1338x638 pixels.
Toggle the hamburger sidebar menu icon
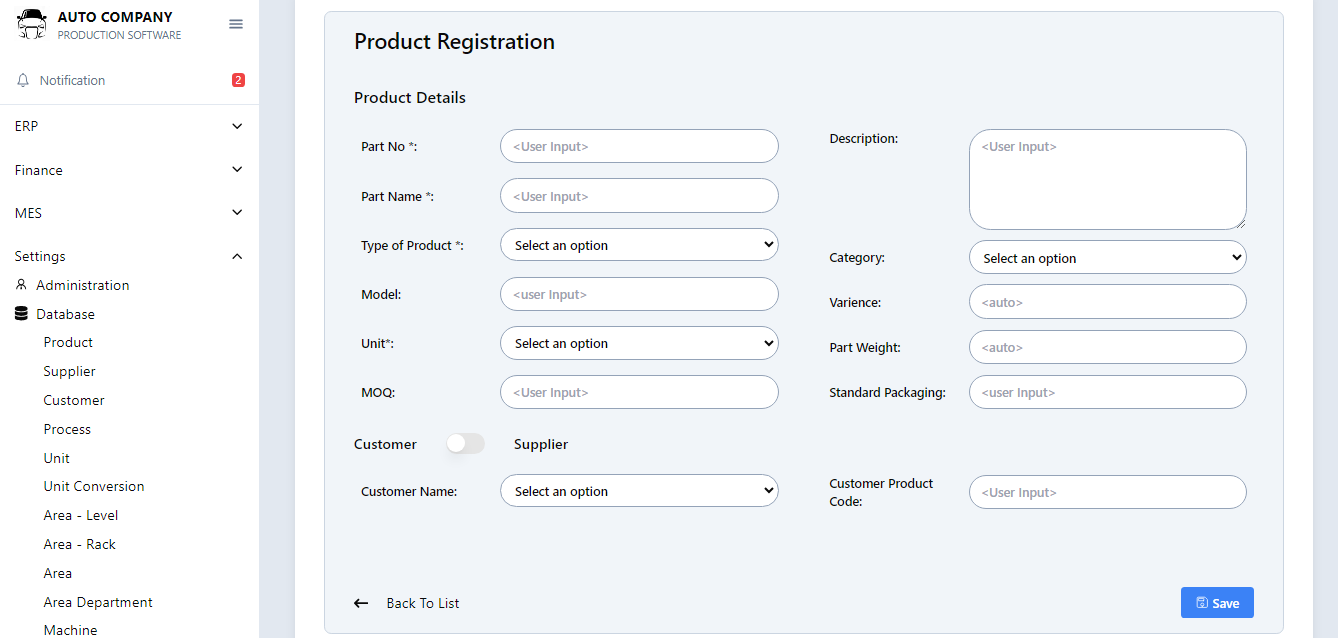click(x=236, y=24)
